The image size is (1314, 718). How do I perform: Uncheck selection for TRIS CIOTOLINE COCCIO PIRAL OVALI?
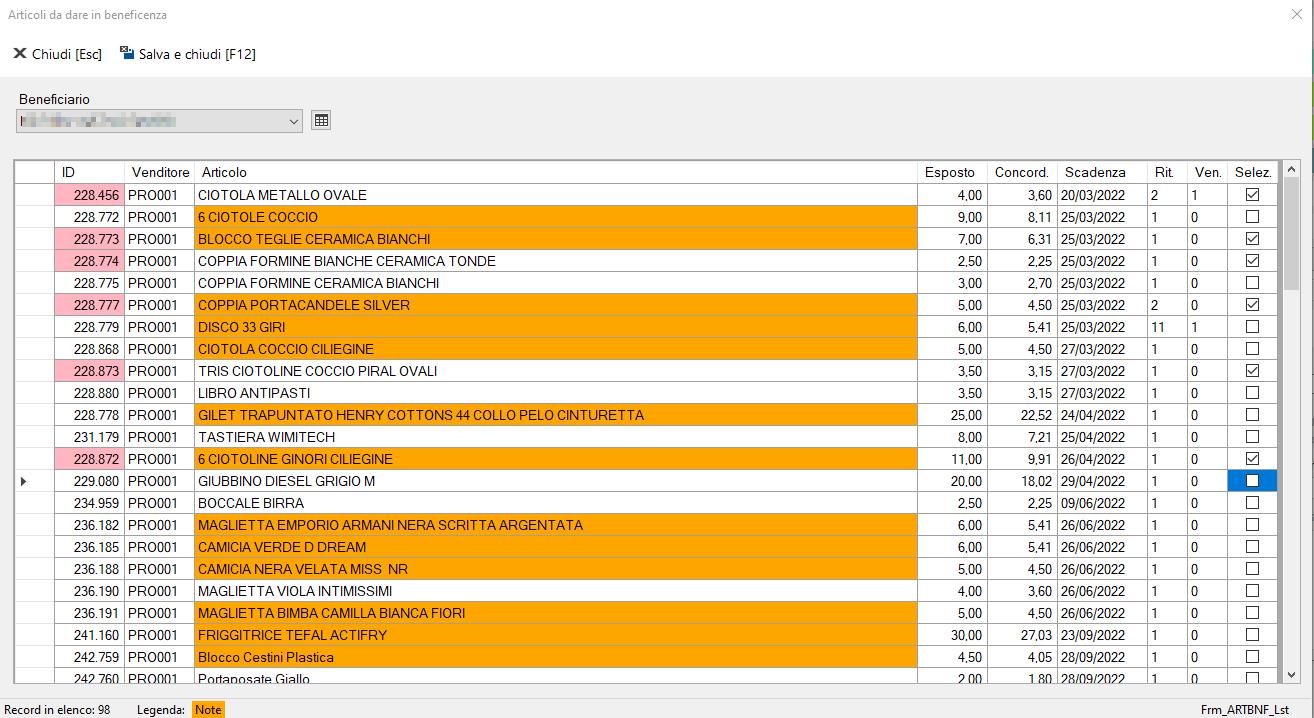pyautogui.click(x=1252, y=371)
